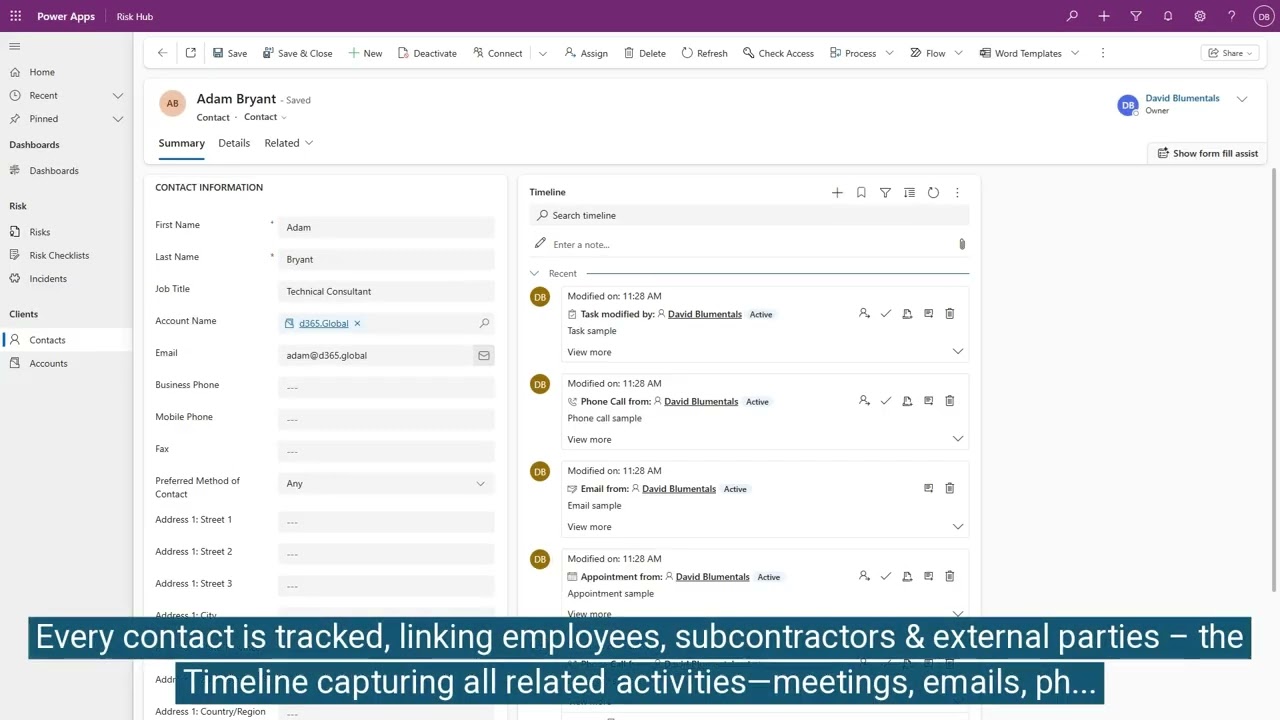
Task: Click Show form fill assist
Action: (x=1208, y=153)
